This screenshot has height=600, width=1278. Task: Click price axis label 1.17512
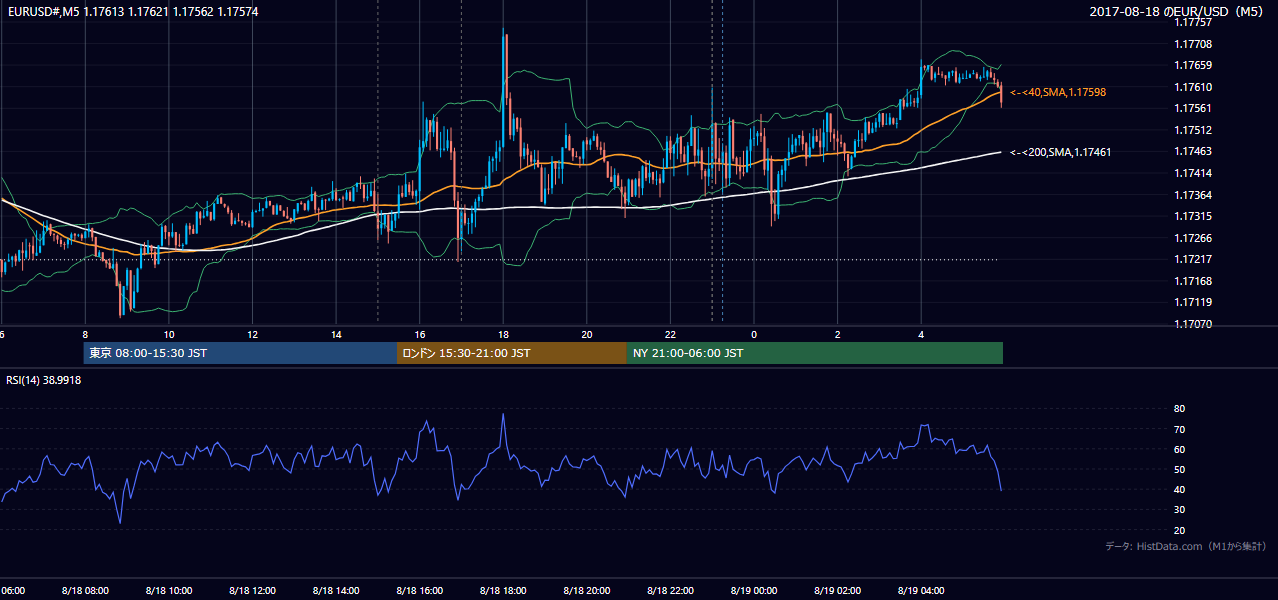1192,130
